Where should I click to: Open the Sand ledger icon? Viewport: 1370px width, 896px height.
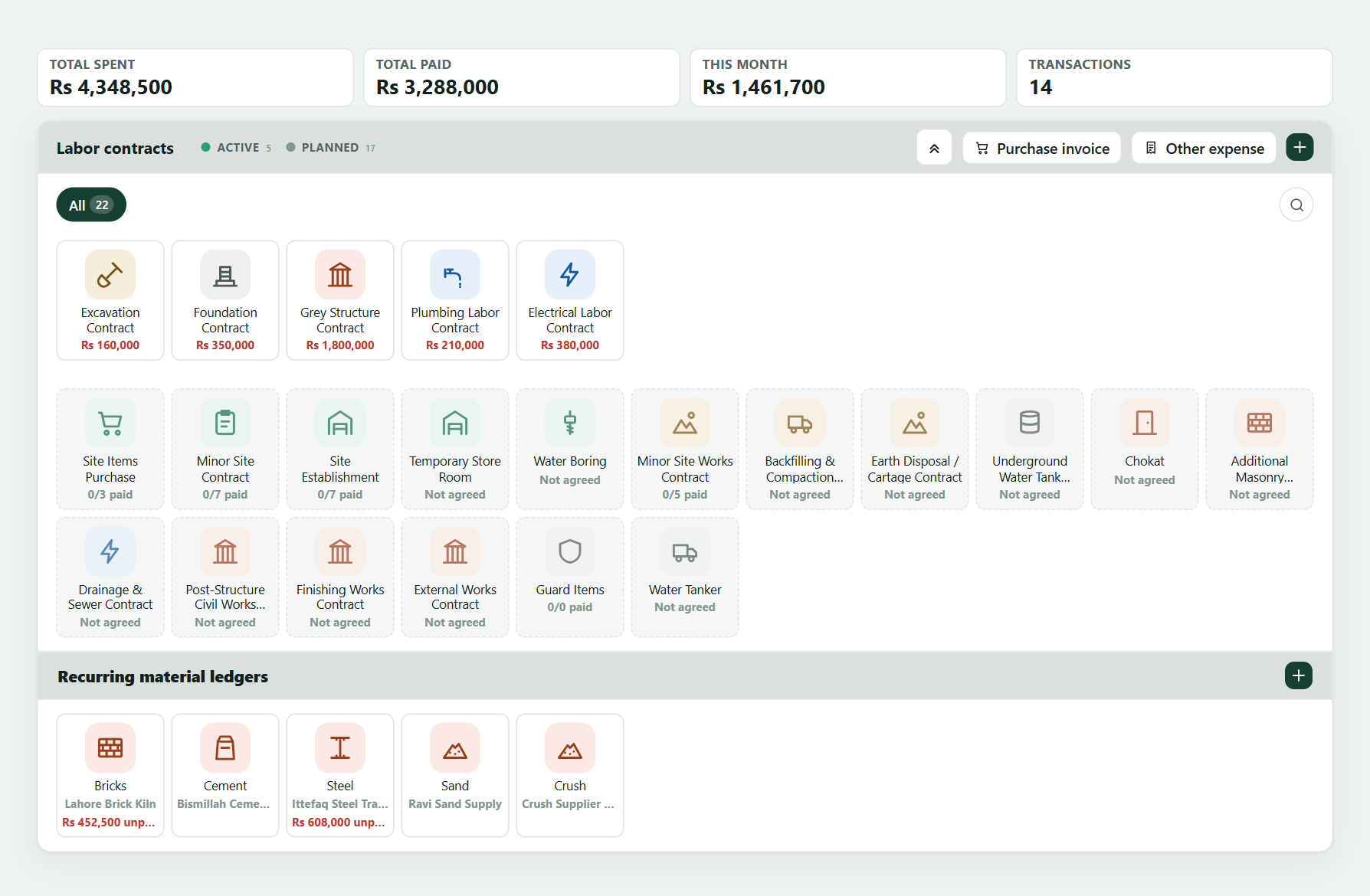(455, 748)
